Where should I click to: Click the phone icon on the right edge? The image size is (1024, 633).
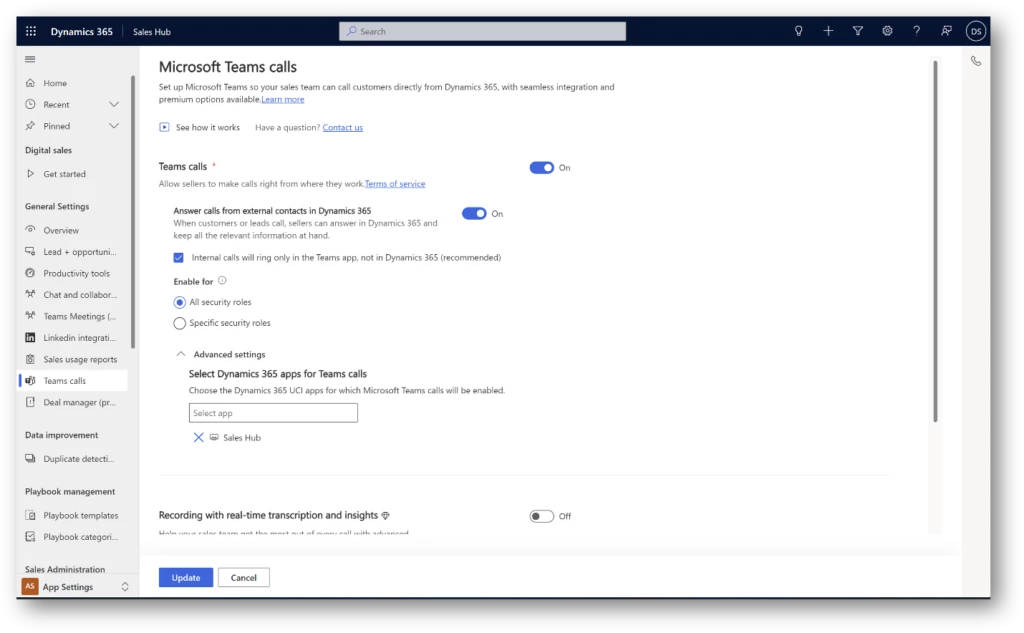(975, 60)
